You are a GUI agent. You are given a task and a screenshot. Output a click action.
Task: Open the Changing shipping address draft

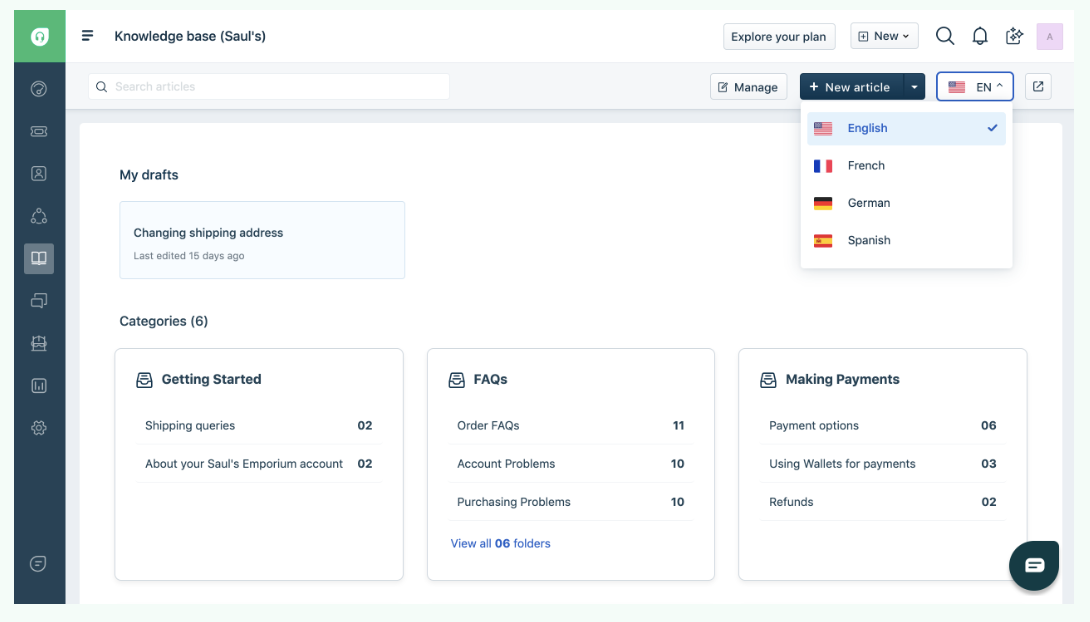point(262,240)
